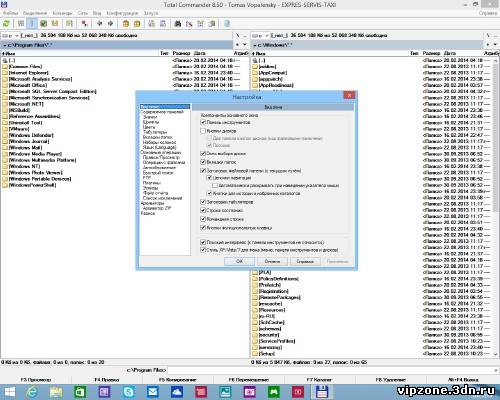The width and height of the screenshot is (500, 400).
Task: Uncheck the 'Вкладки папок' checkbox
Action: click(203, 162)
